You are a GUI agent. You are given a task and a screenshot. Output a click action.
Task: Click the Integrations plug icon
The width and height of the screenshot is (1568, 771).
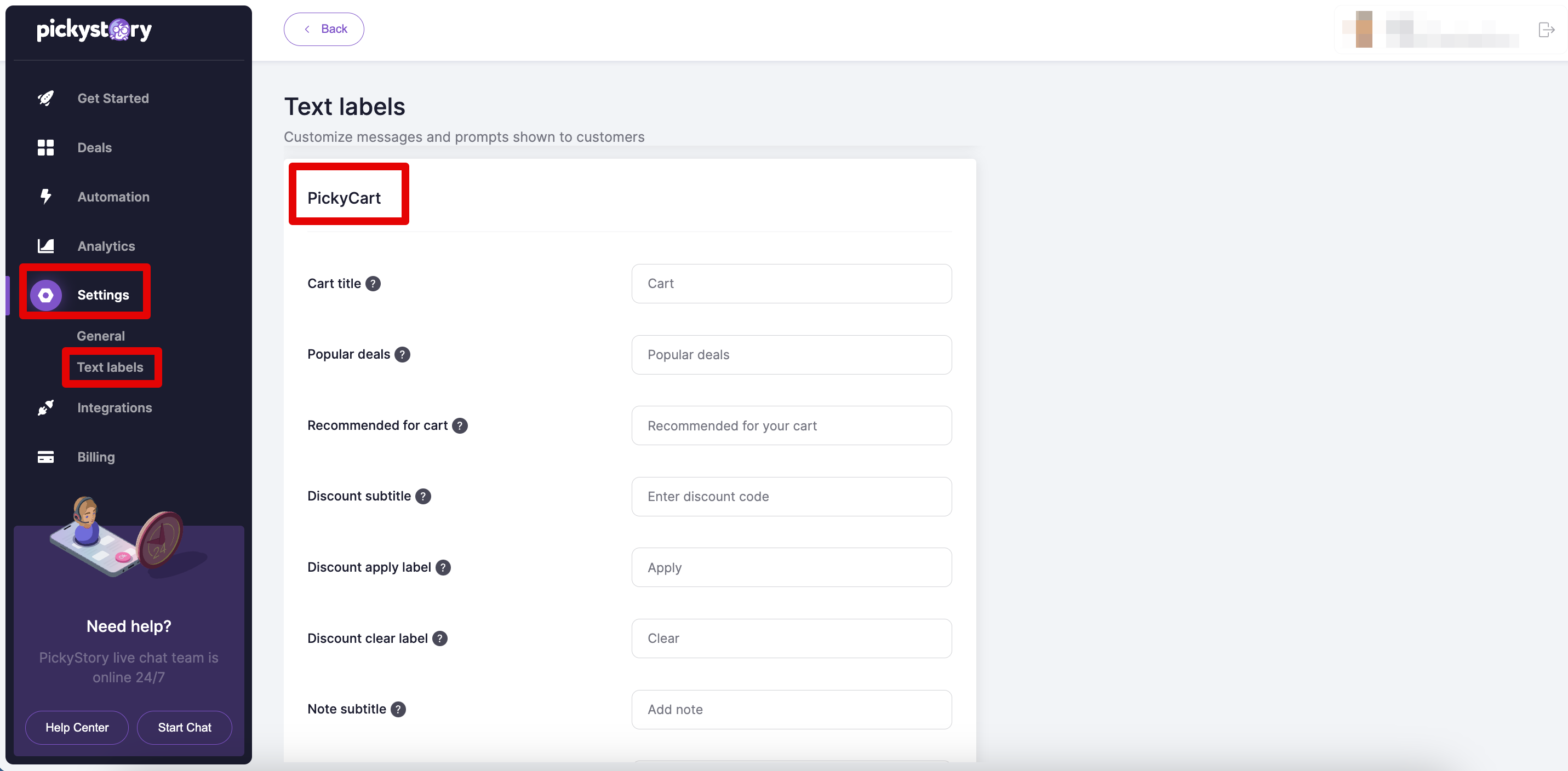45,408
